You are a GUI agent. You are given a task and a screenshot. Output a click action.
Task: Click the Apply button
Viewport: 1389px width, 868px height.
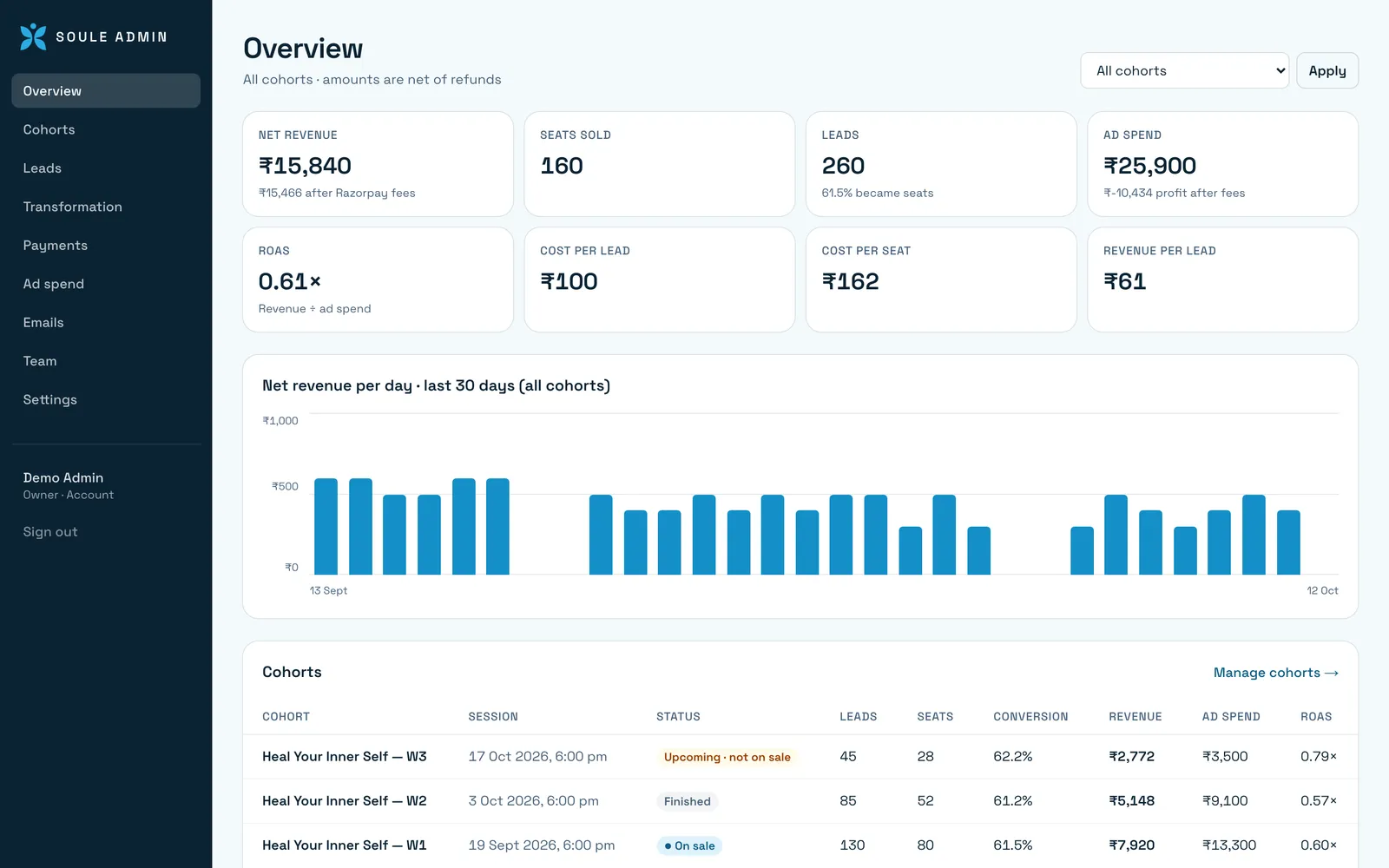tap(1327, 70)
